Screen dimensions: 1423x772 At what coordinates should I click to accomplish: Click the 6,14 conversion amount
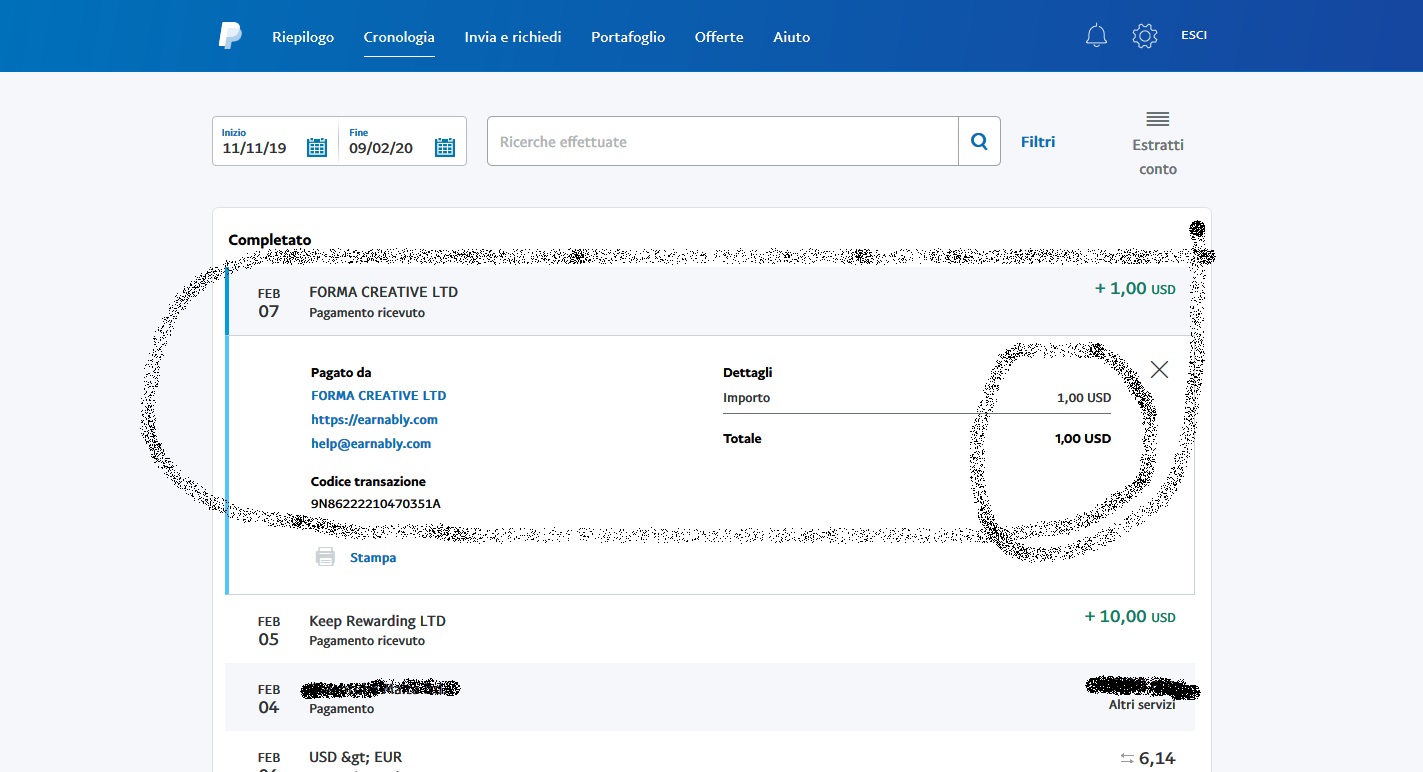(1157, 758)
